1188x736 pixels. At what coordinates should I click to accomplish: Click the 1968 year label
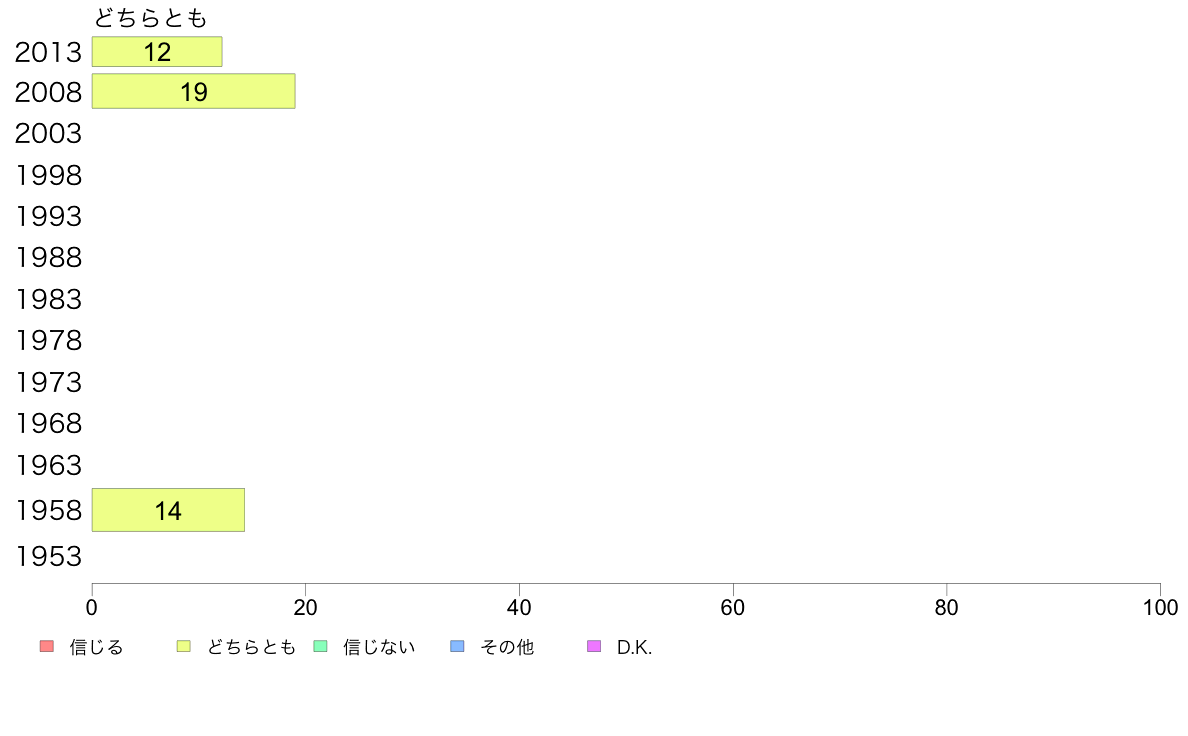[x=48, y=424]
